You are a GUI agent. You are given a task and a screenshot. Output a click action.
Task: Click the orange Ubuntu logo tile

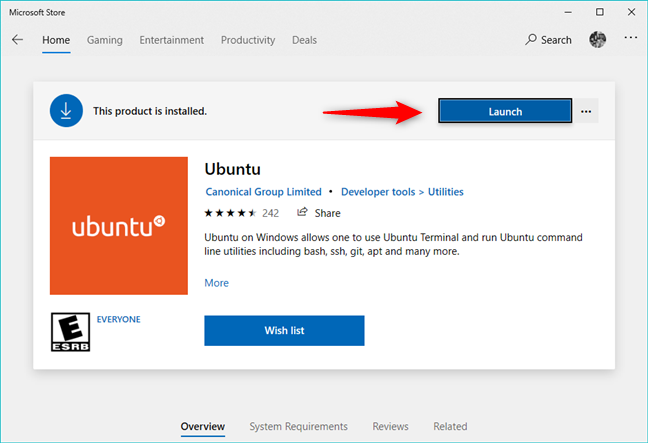pos(119,226)
